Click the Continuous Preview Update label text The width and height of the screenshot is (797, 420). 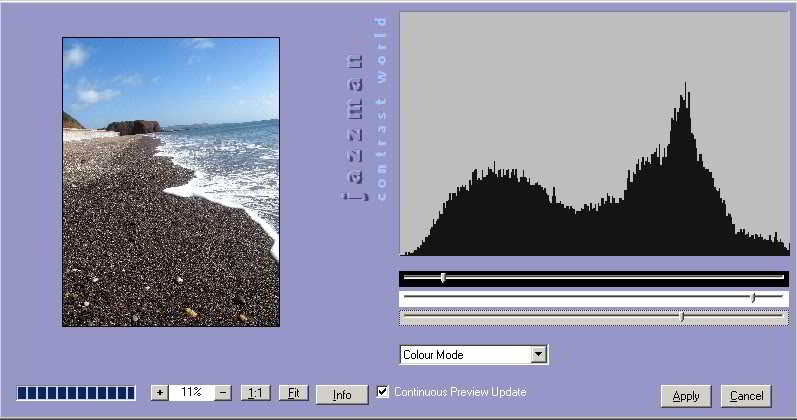[x=460, y=392]
